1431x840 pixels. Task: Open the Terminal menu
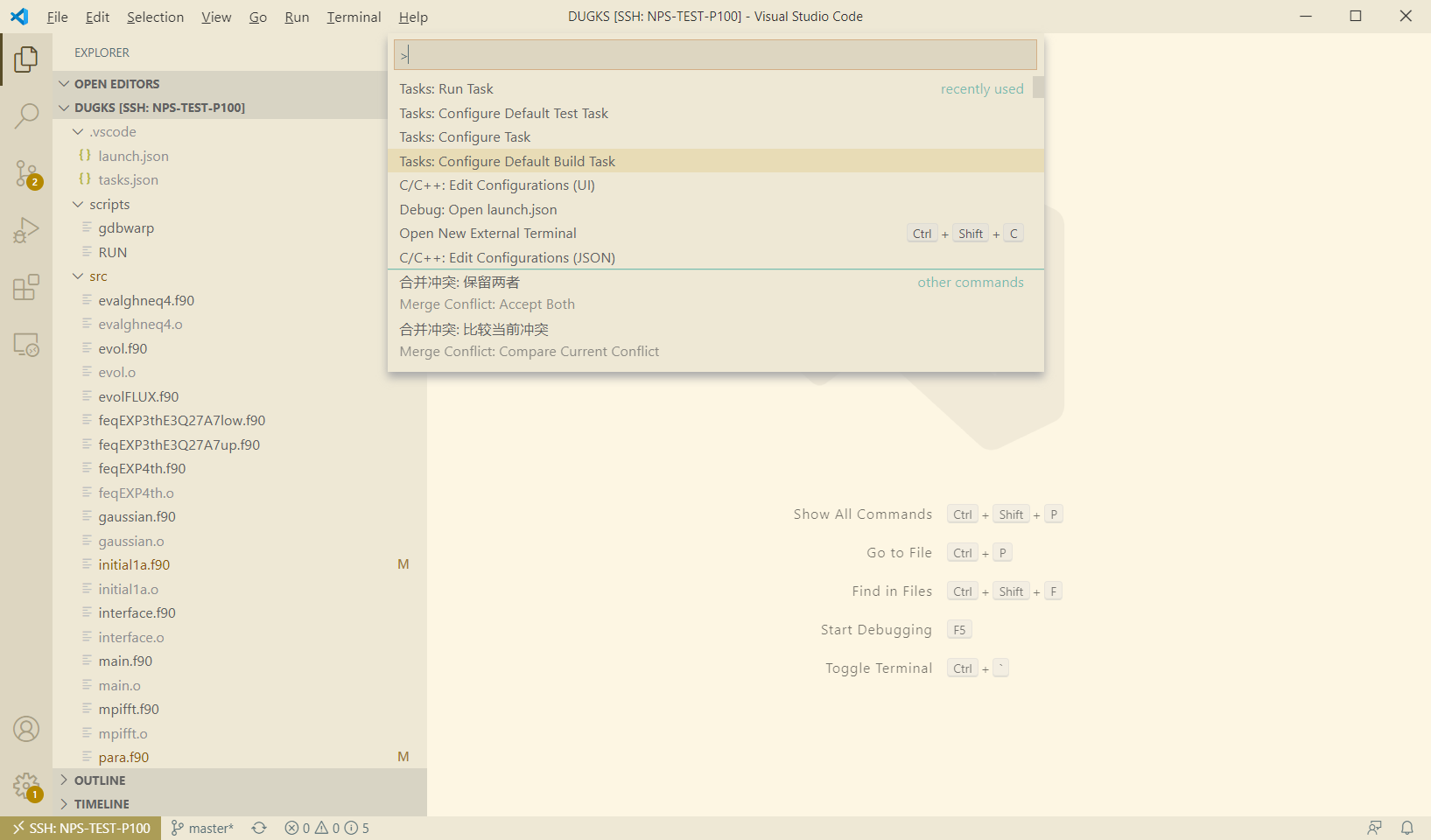(x=354, y=17)
